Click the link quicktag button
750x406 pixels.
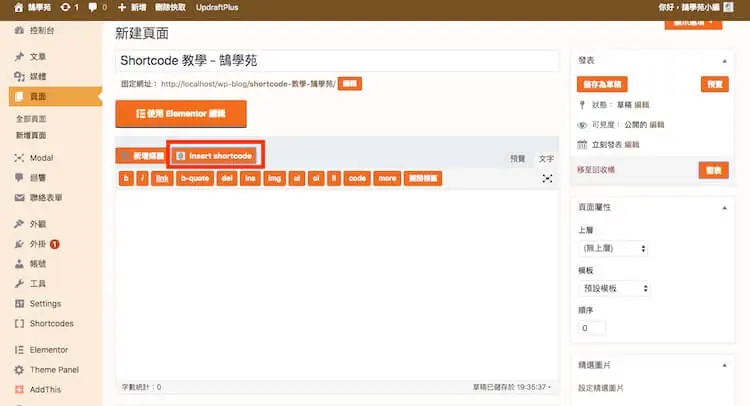click(162, 178)
